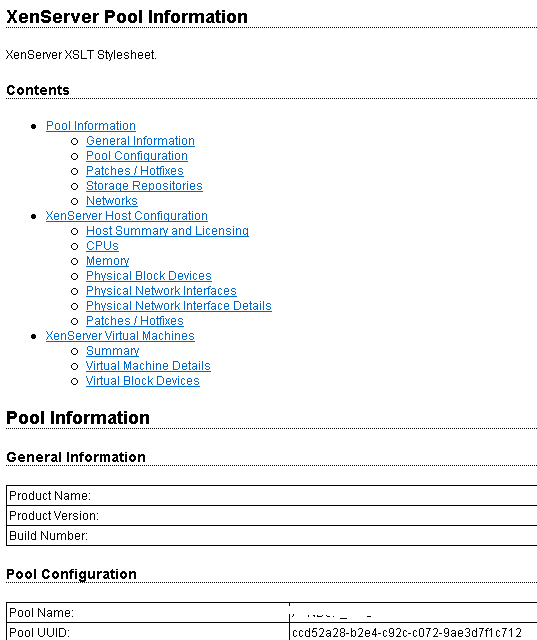Open Virtual Machine Details link
The image size is (537, 640).
point(148,366)
